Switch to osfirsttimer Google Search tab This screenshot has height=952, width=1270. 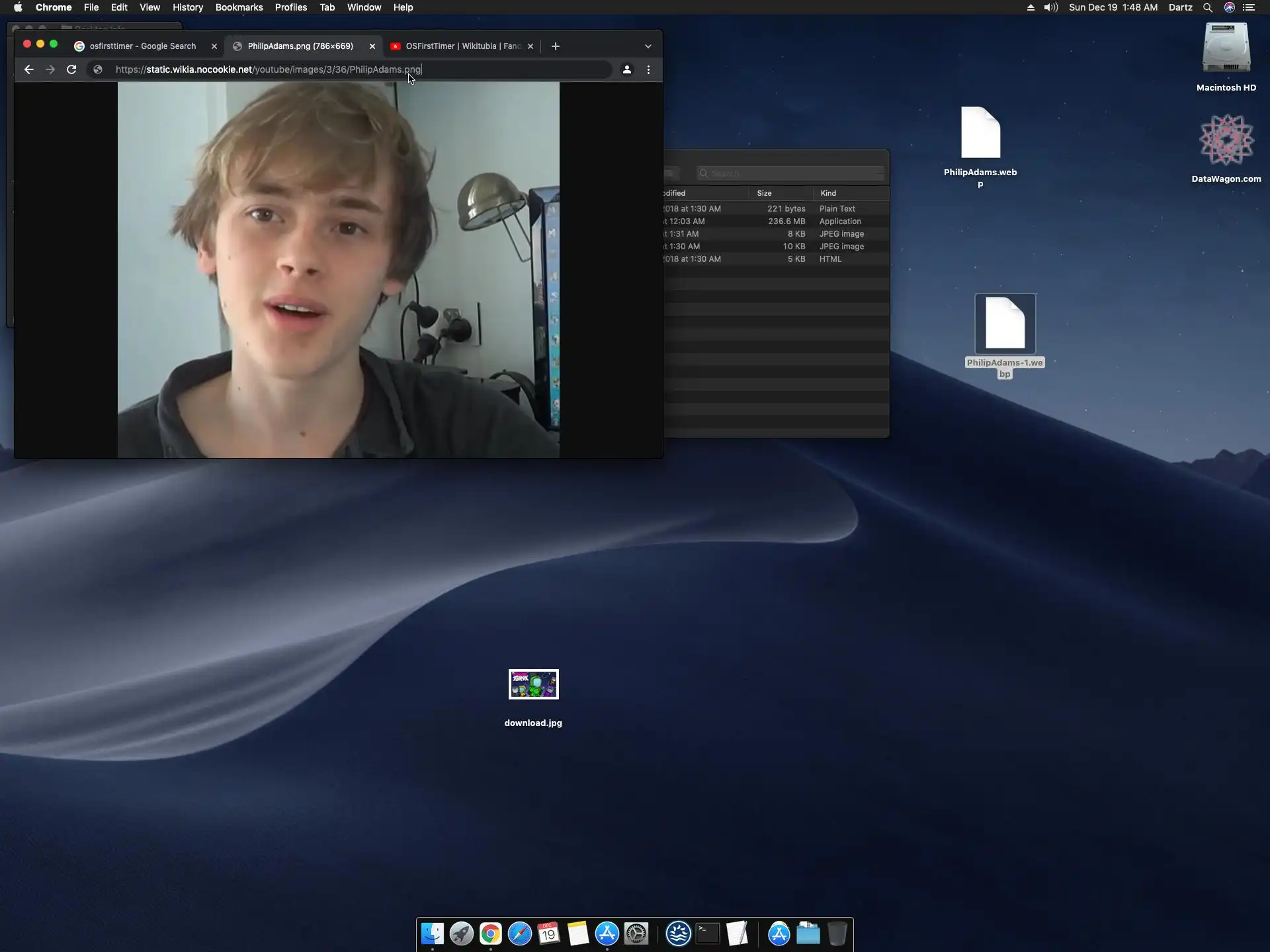pos(142,46)
